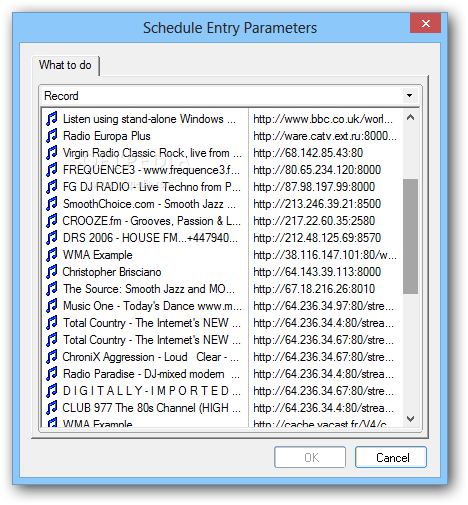Image resolution: width=468 pixels, height=505 pixels.
Task: Click music note icon beside Music One
Action: (52, 306)
